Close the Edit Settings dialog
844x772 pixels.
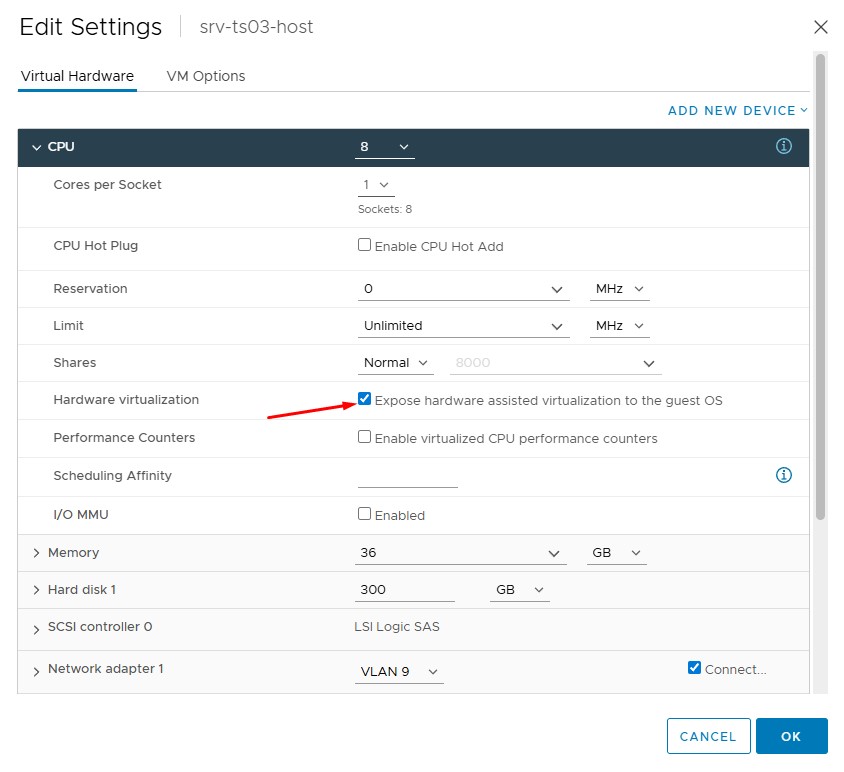(x=820, y=27)
